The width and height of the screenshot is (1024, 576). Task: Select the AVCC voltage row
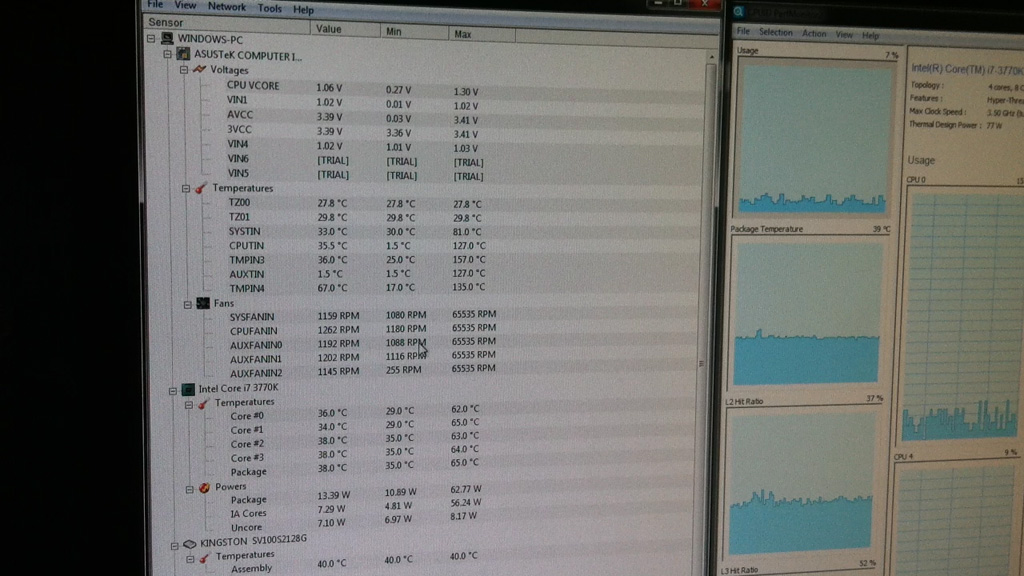tap(424, 117)
